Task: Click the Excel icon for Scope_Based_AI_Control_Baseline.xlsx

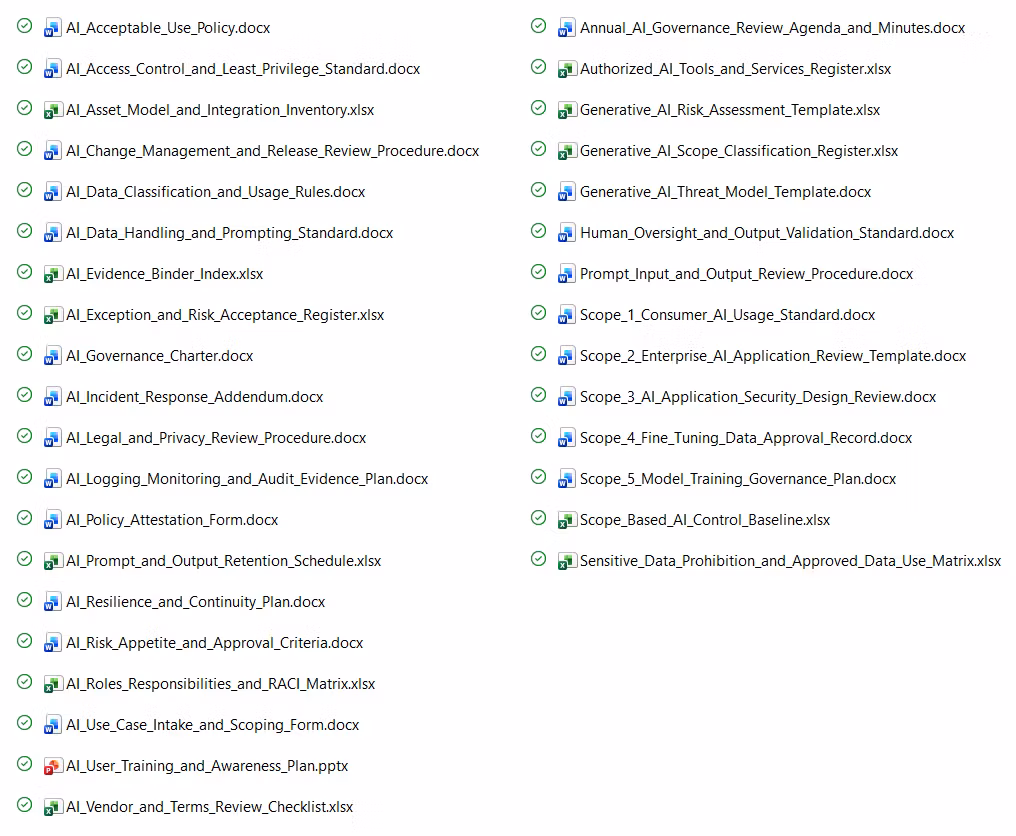Action: coord(566,520)
